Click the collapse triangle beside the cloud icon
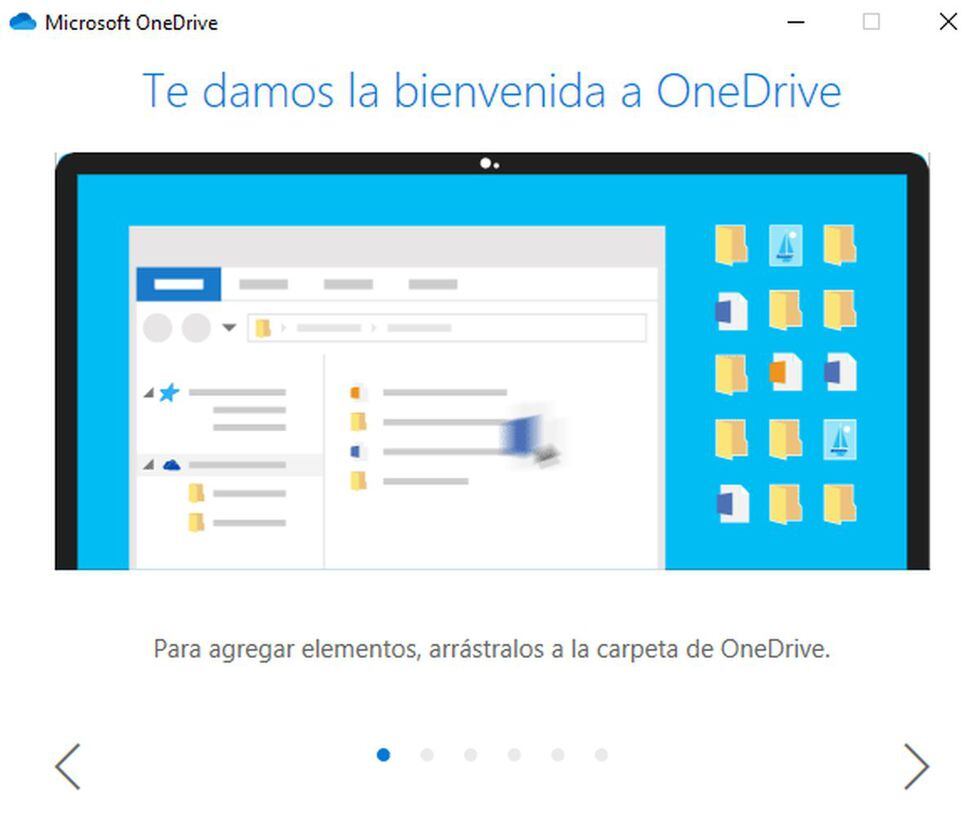The image size is (980, 835). (149, 465)
